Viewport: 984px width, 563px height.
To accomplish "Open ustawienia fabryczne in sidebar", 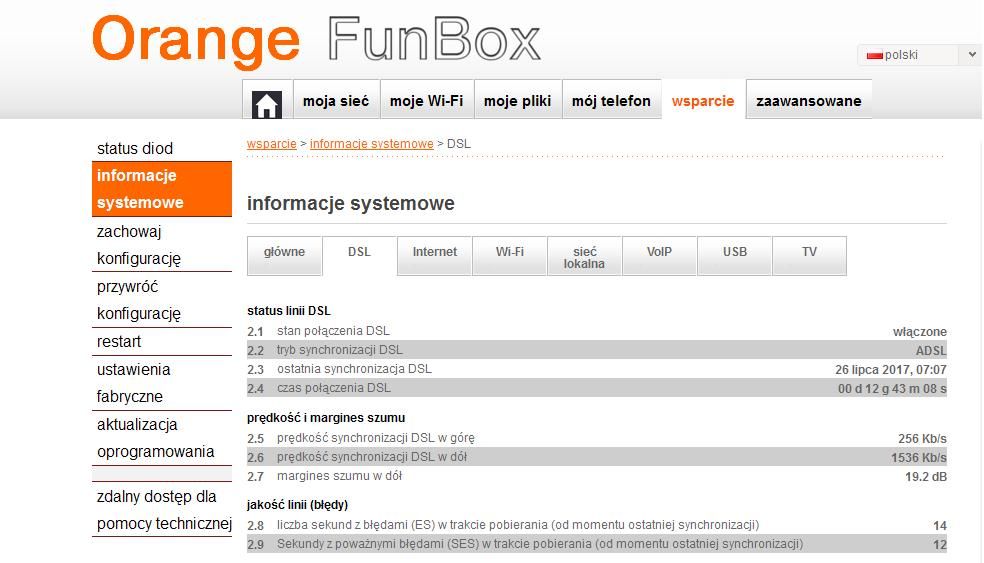I will 162,383.
